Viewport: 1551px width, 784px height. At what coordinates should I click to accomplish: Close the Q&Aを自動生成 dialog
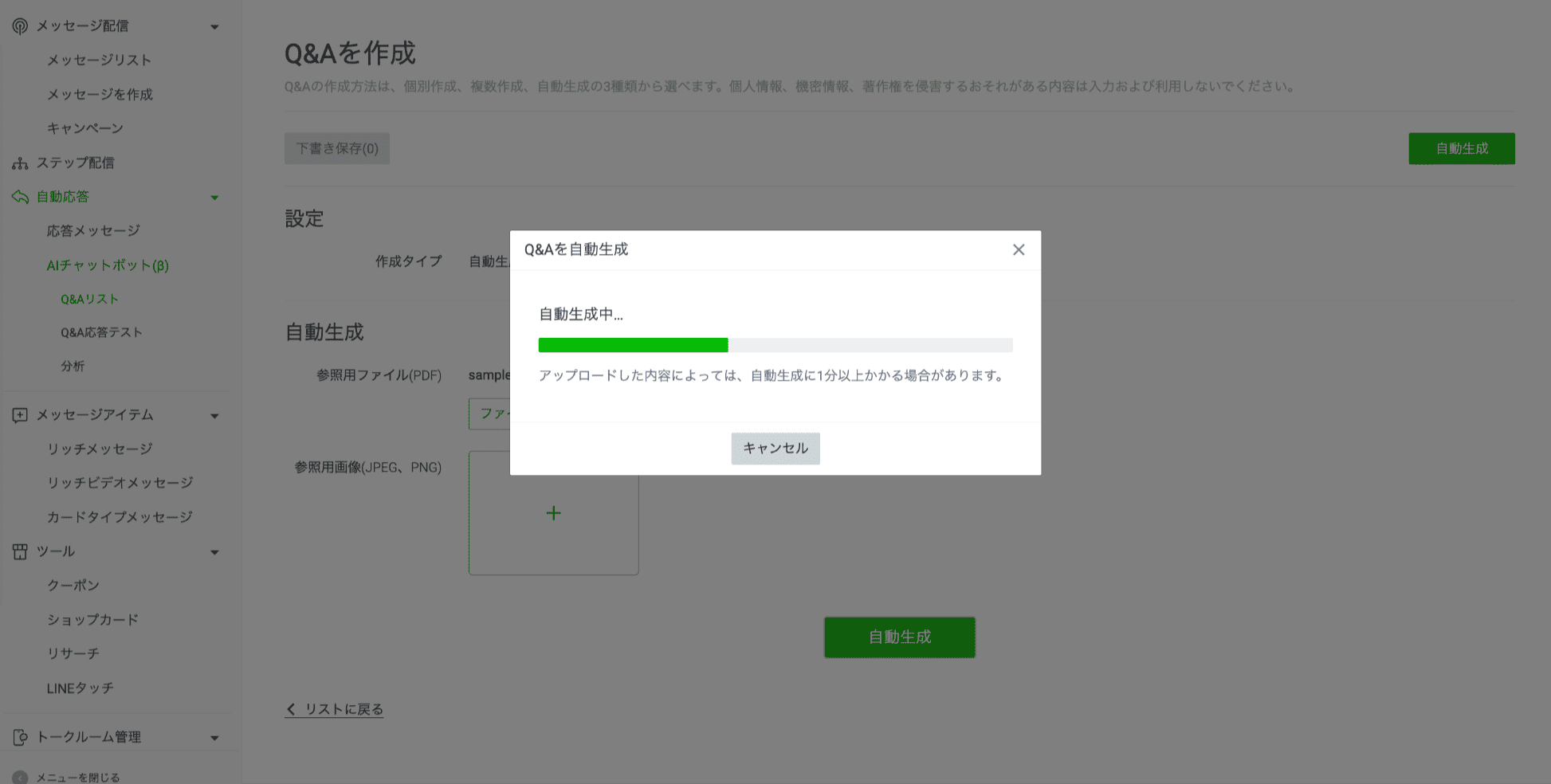click(x=1019, y=249)
